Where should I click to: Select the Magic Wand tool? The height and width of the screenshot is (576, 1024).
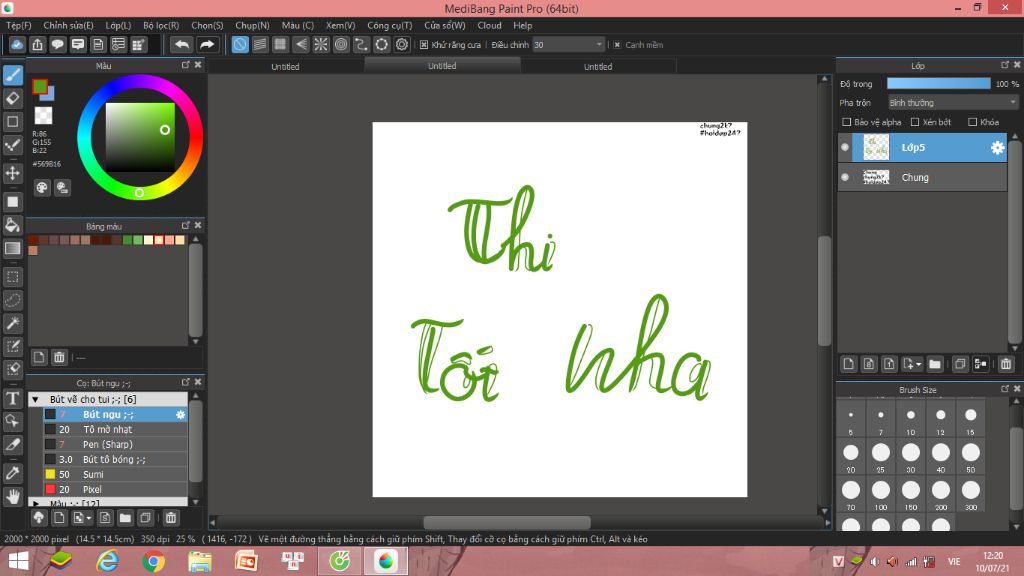tap(12, 323)
